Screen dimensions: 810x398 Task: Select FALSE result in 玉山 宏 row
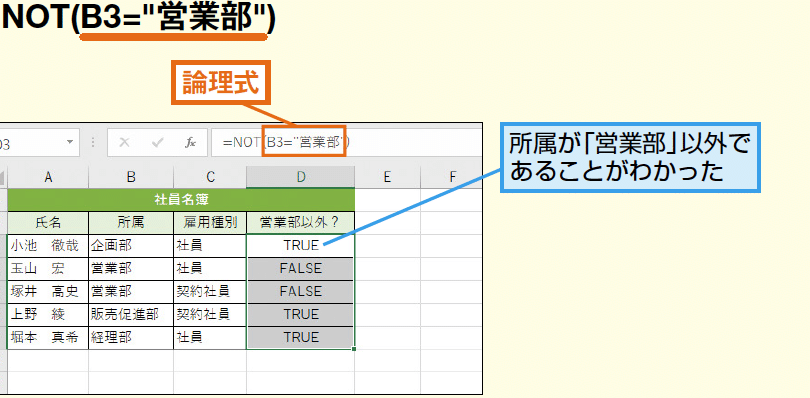click(301, 268)
